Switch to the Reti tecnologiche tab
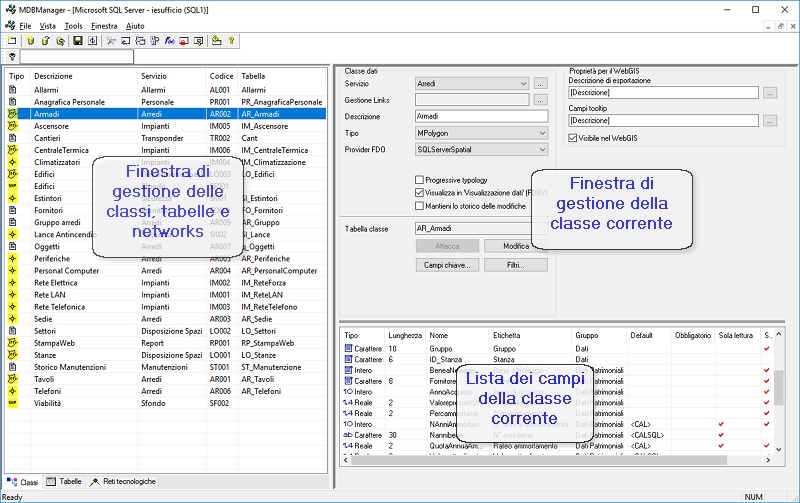This screenshot has height=503, width=800. coord(123,482)
